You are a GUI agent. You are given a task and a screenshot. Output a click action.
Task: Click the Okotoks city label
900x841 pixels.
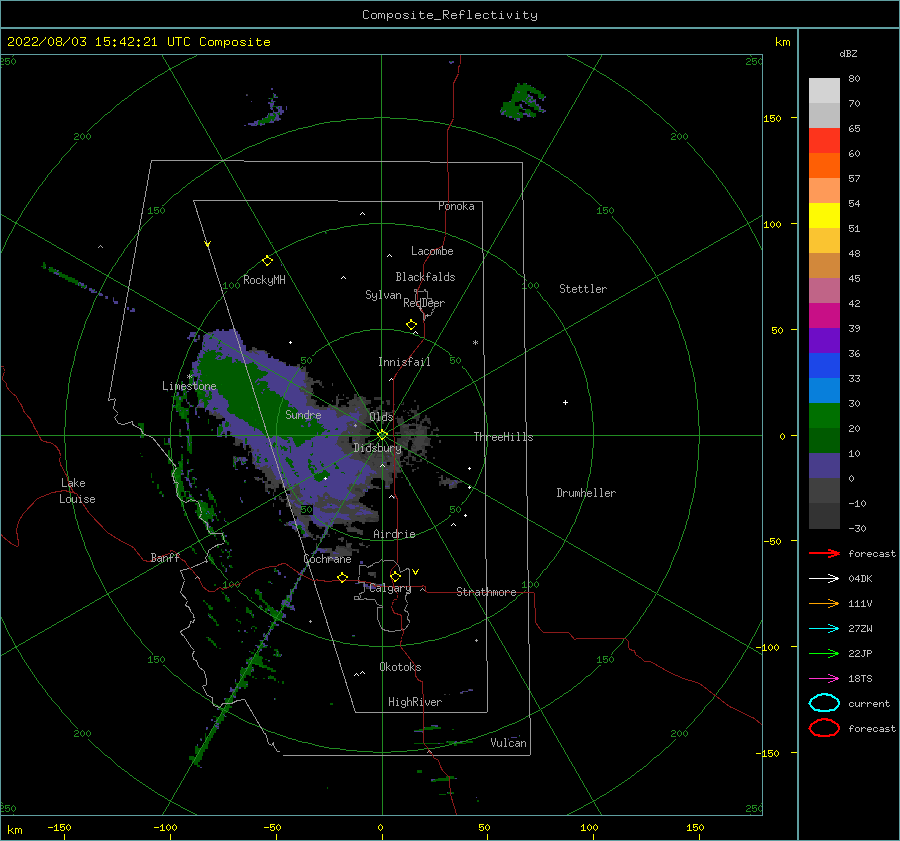[401, 667]
